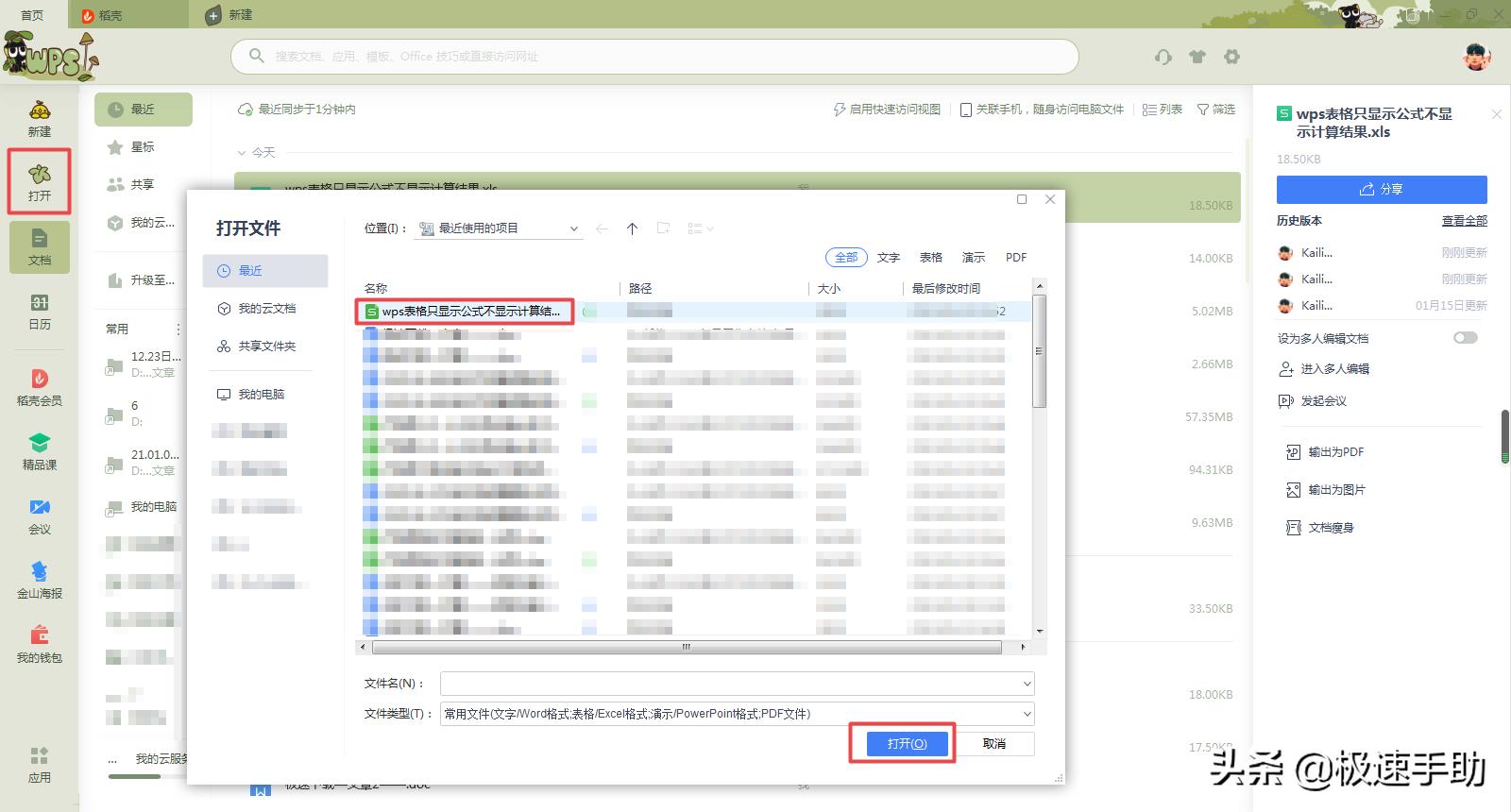Click the 文件名 input field
This screenshot has width=1511, height=812.
coord(731,684)
